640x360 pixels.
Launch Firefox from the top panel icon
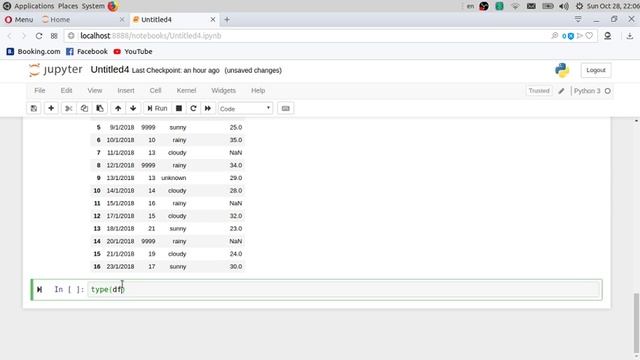tap(113, 6)
